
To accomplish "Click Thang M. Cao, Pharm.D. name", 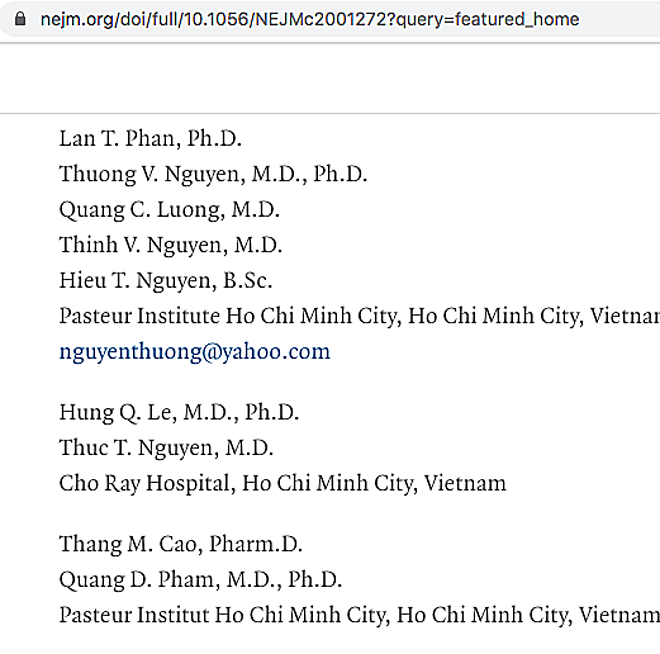I will click(180, 544).
